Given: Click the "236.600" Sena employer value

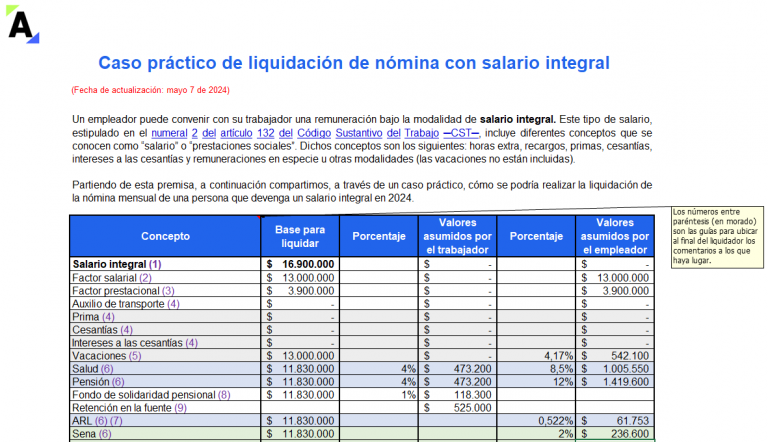Looking at the screenshot, I should 615,434.
